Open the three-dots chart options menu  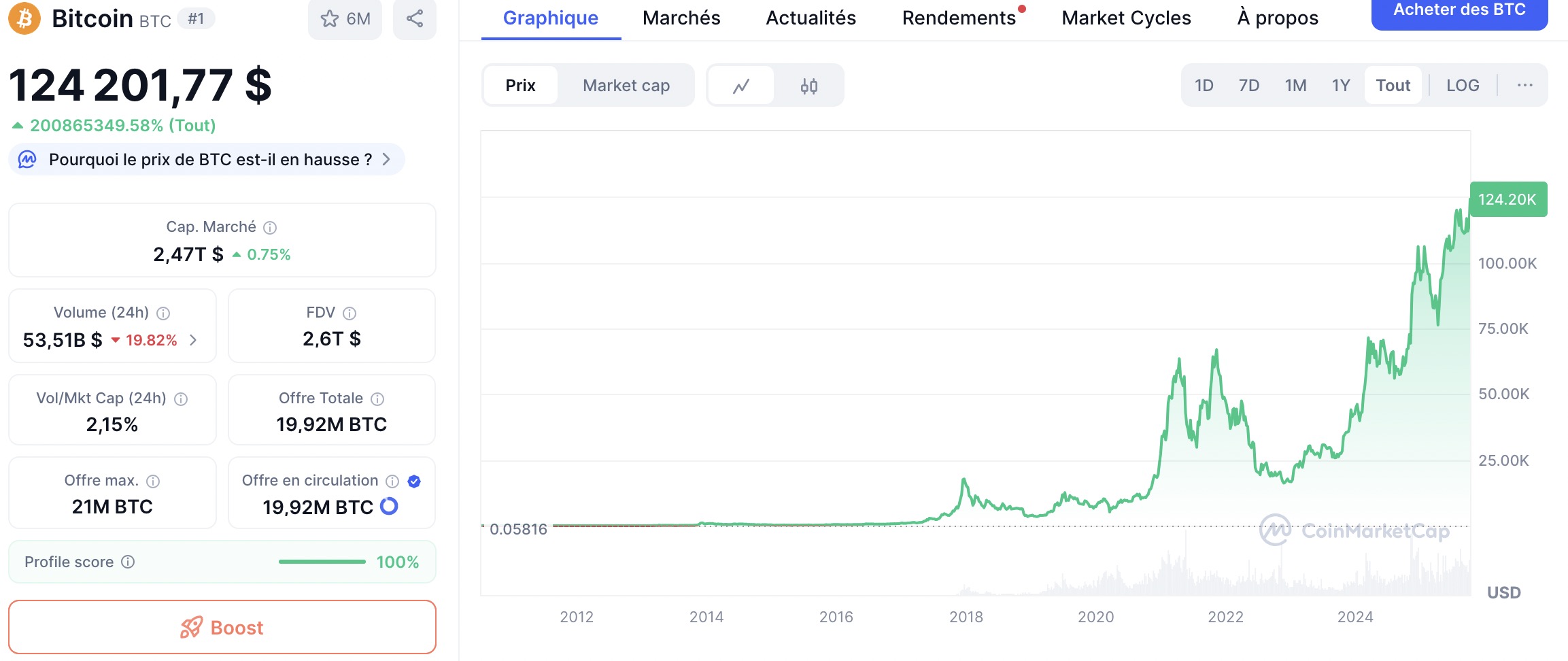coord(1525,86)
